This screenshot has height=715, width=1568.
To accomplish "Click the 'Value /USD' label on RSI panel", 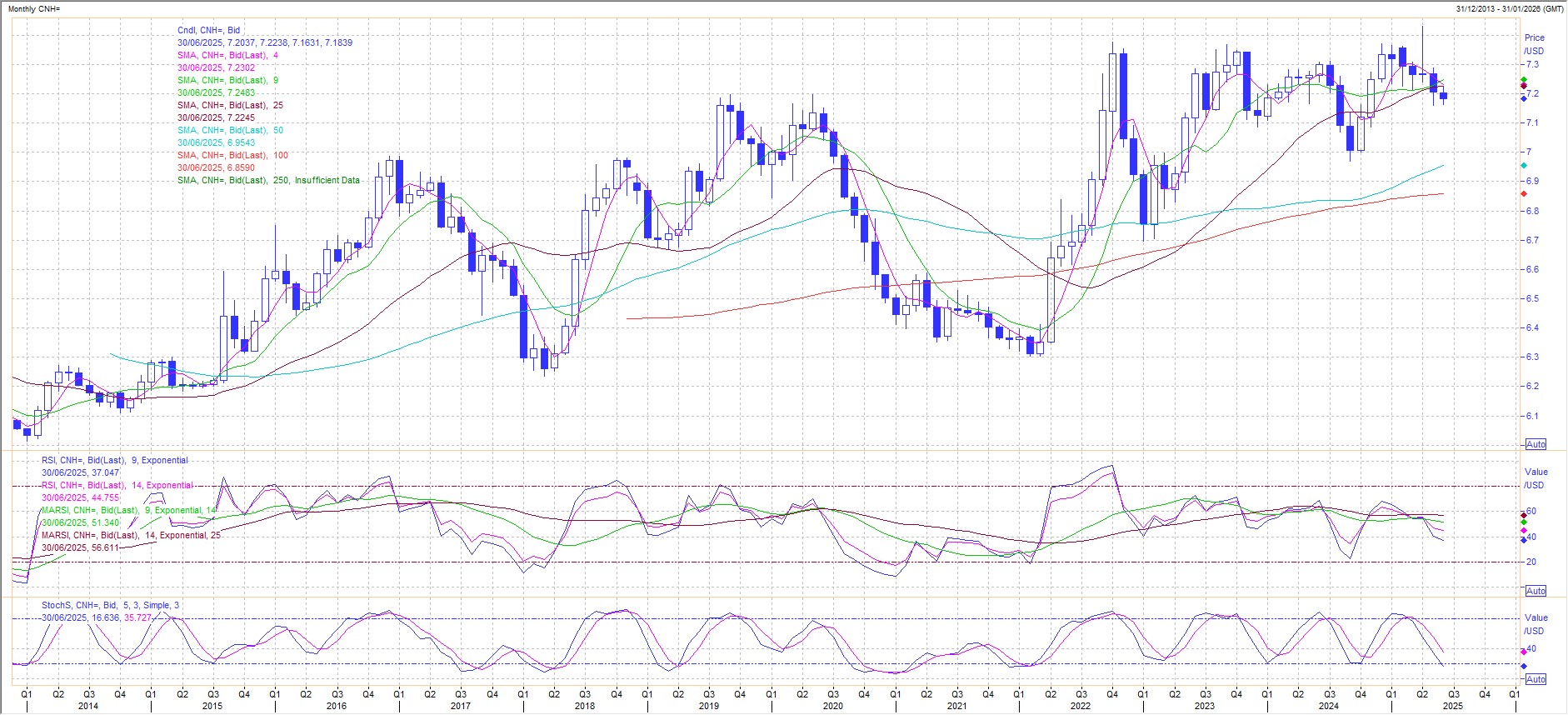I will pos(1535,478).
